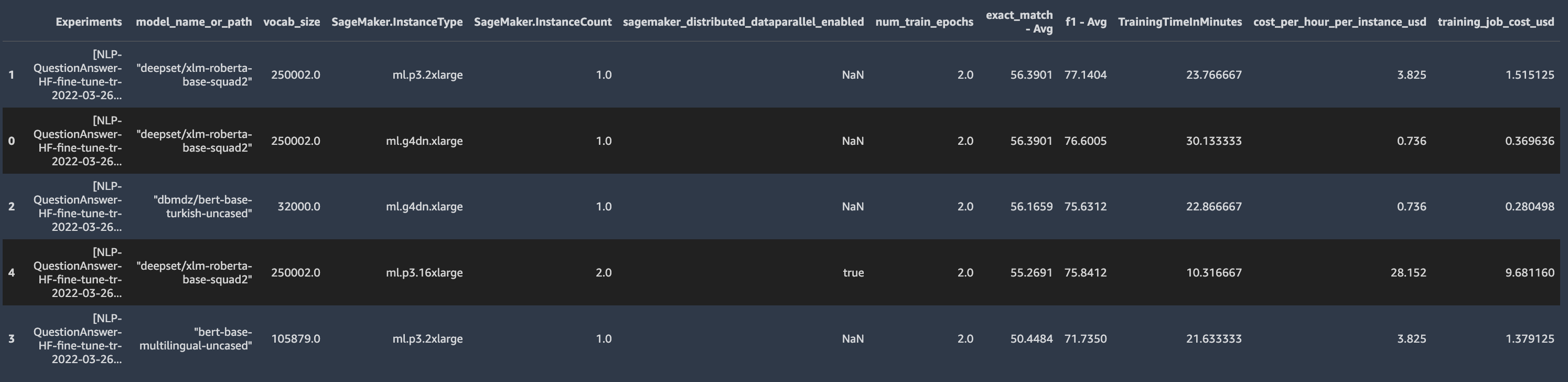The width and height of the screenshot is (1568, 382).
Task: Select the 10.316667 training time cell
Action: (x=1213, y=272)
